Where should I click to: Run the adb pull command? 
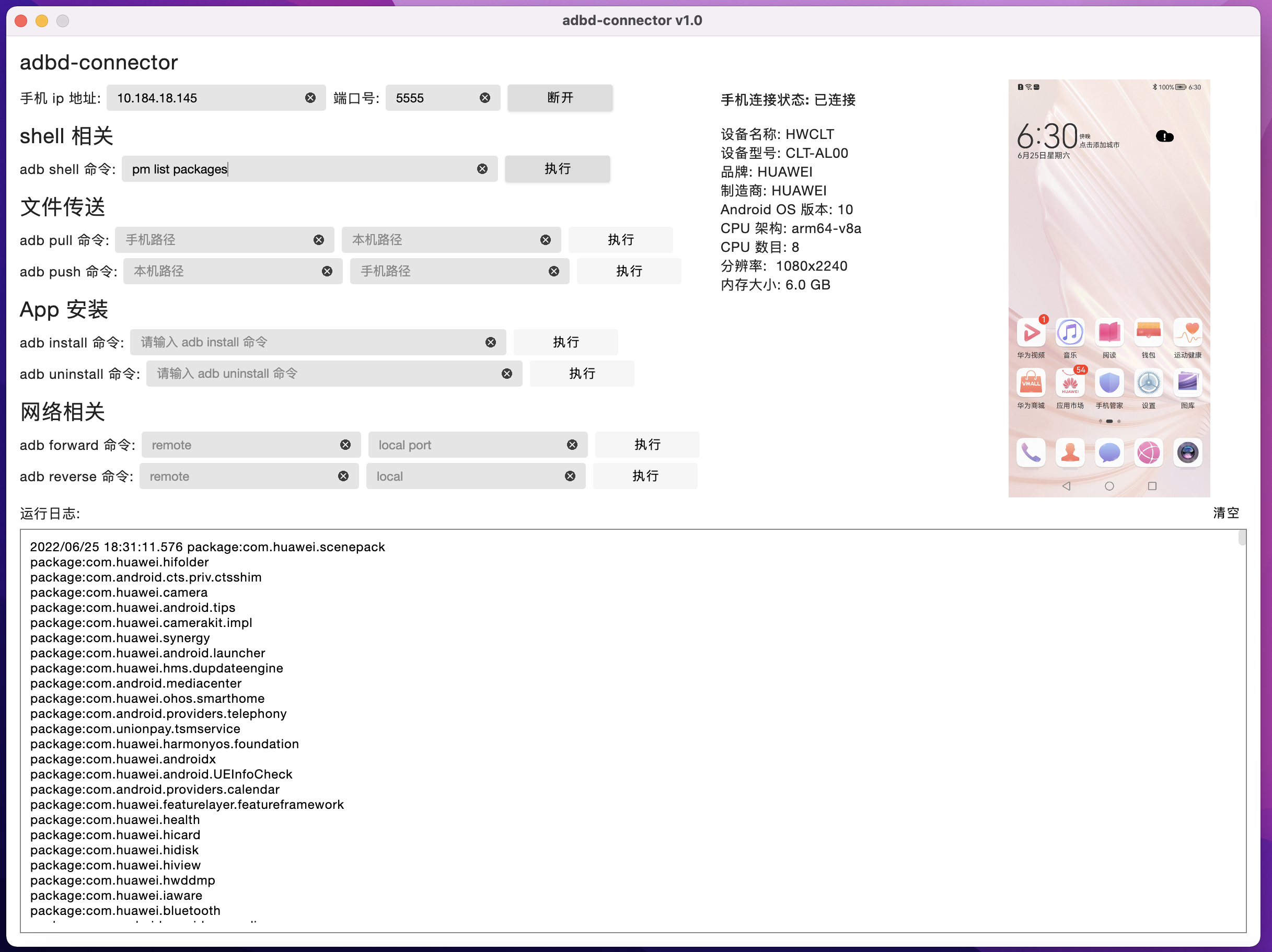620,240
